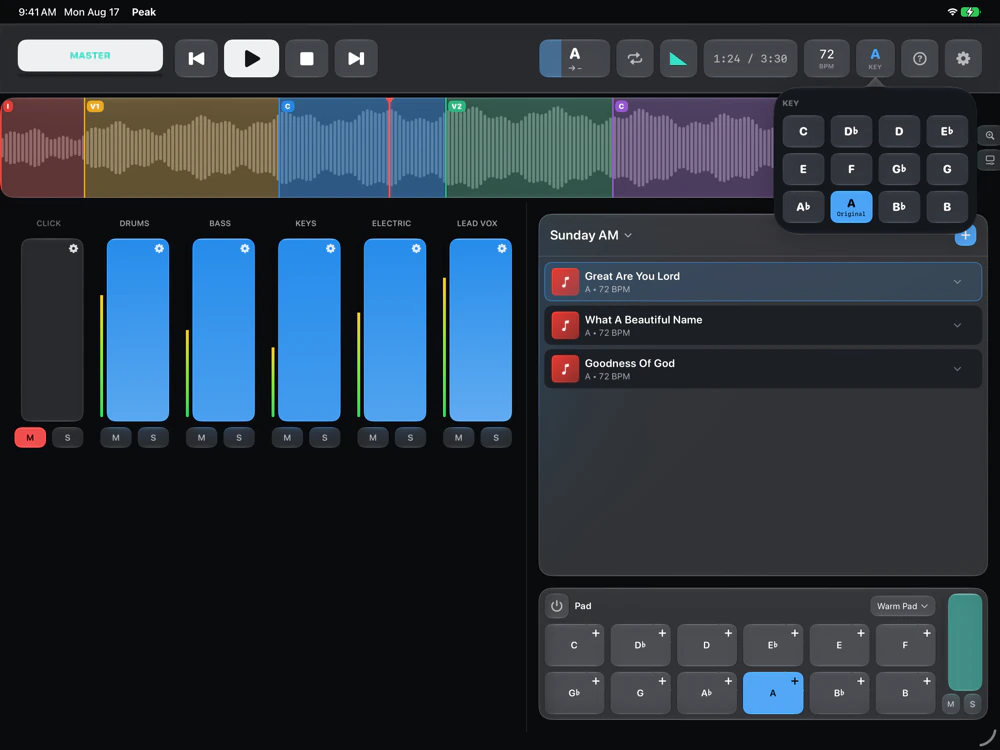
Task: Click music note icon of Great Are You Lord
Action: (x=565, y=282)
